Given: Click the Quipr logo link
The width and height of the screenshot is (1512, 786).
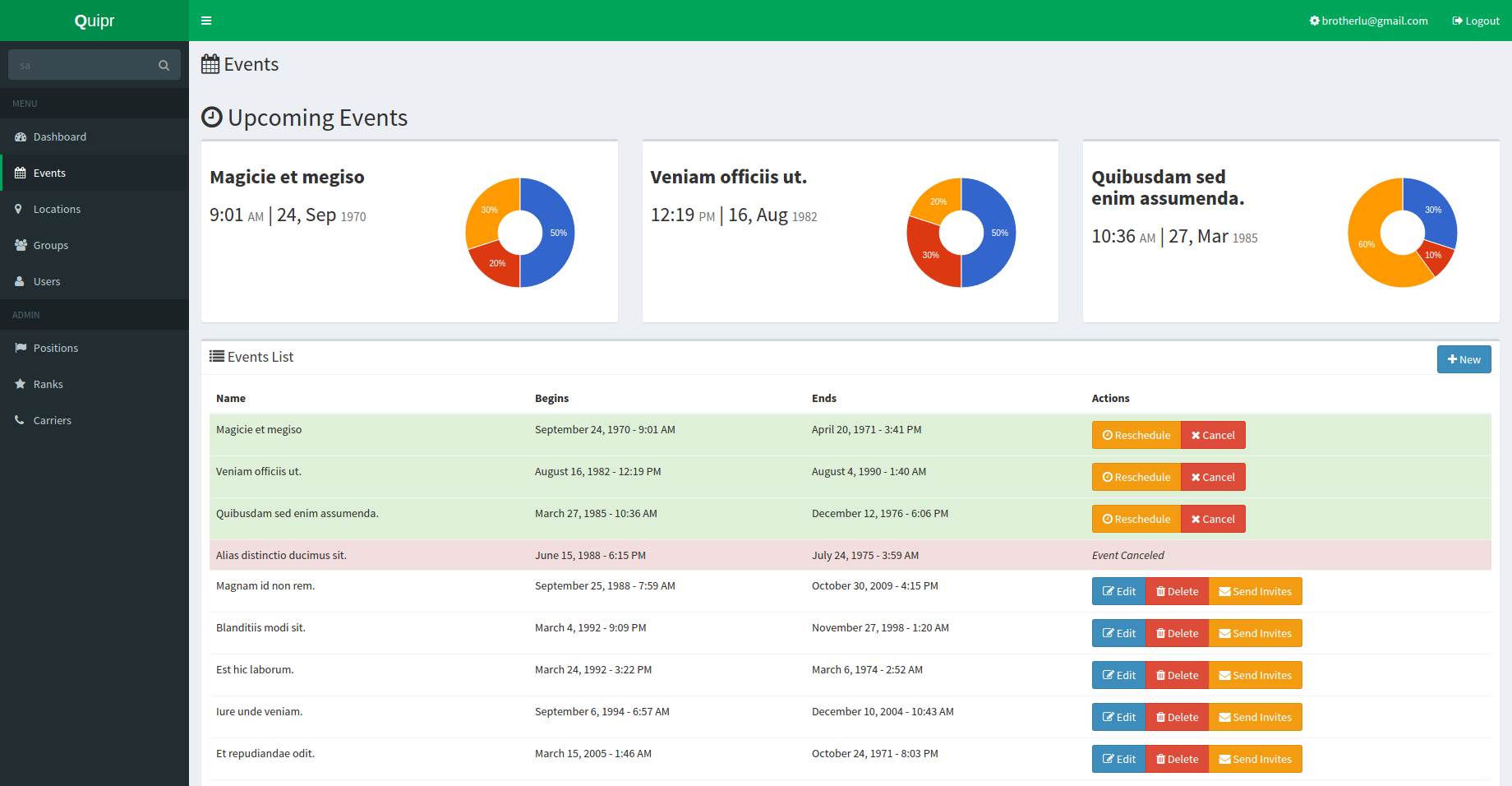Looking at the screenshot, I should [x=94, y=21].
